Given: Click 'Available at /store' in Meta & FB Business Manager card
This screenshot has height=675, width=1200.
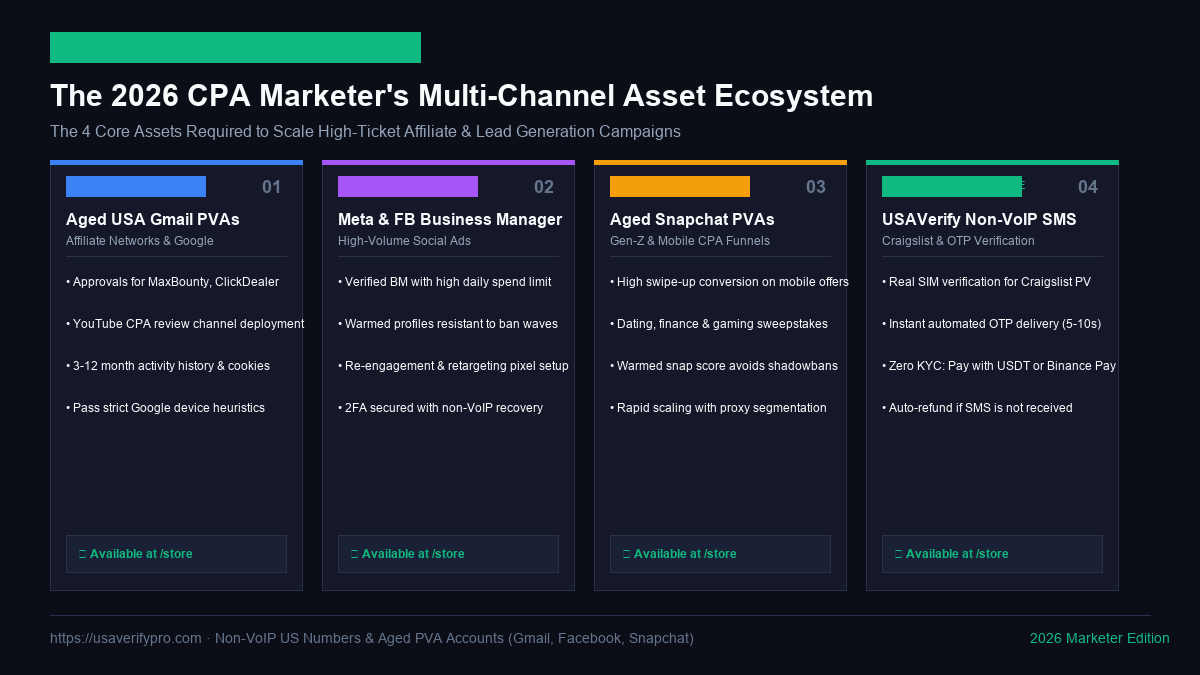Looking at the screenshot, I should coord(448,554).
